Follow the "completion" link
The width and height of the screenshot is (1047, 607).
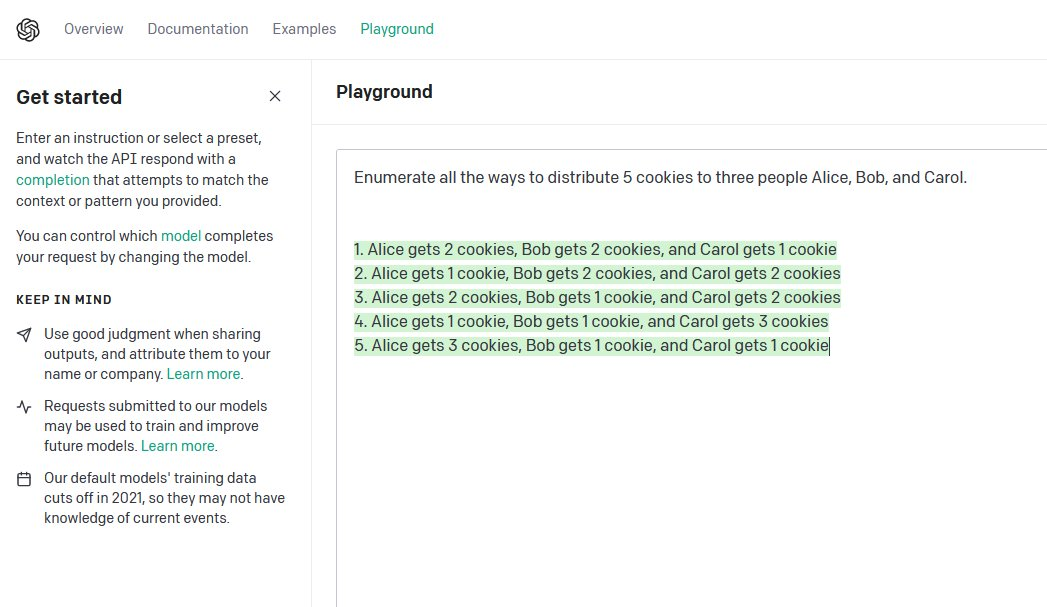click(53, 180)
